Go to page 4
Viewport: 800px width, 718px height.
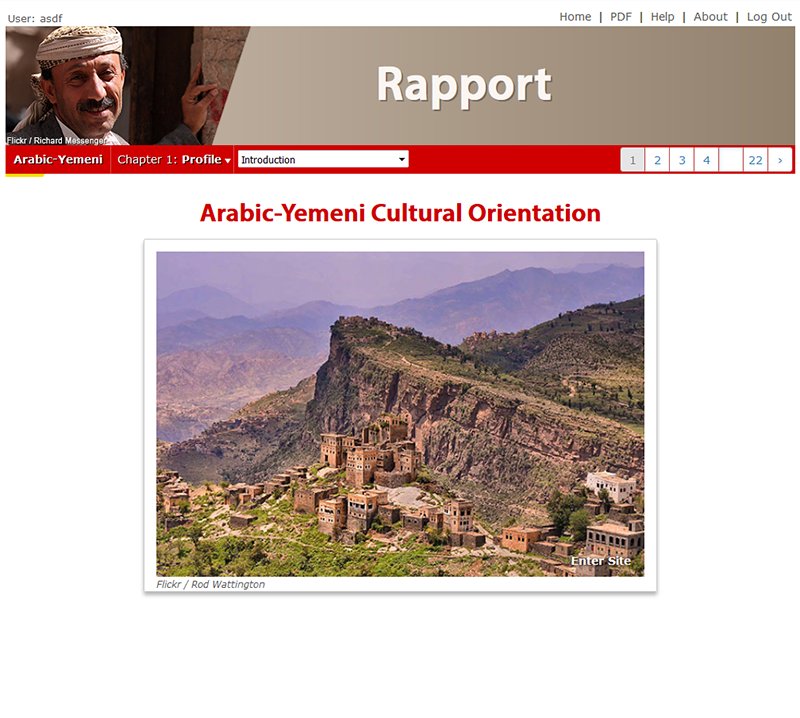pyautogui.click(x=706, y=160)
